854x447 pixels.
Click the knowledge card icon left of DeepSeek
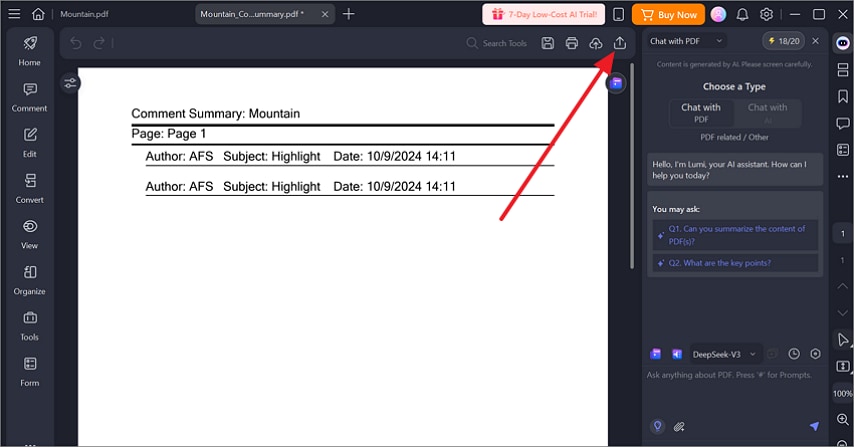[x=656, y=354]
